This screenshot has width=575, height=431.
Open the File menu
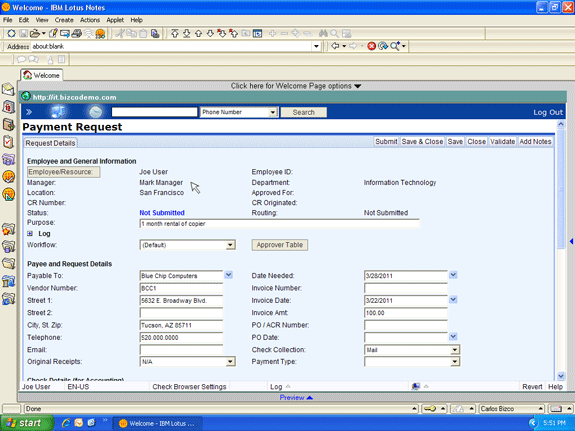coord(8,20)
